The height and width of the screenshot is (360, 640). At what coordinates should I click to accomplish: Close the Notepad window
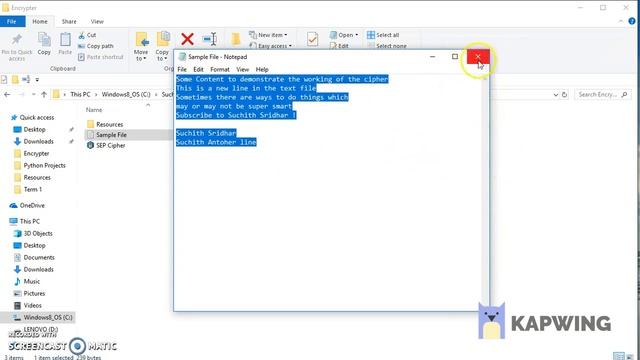coord(478,57)
